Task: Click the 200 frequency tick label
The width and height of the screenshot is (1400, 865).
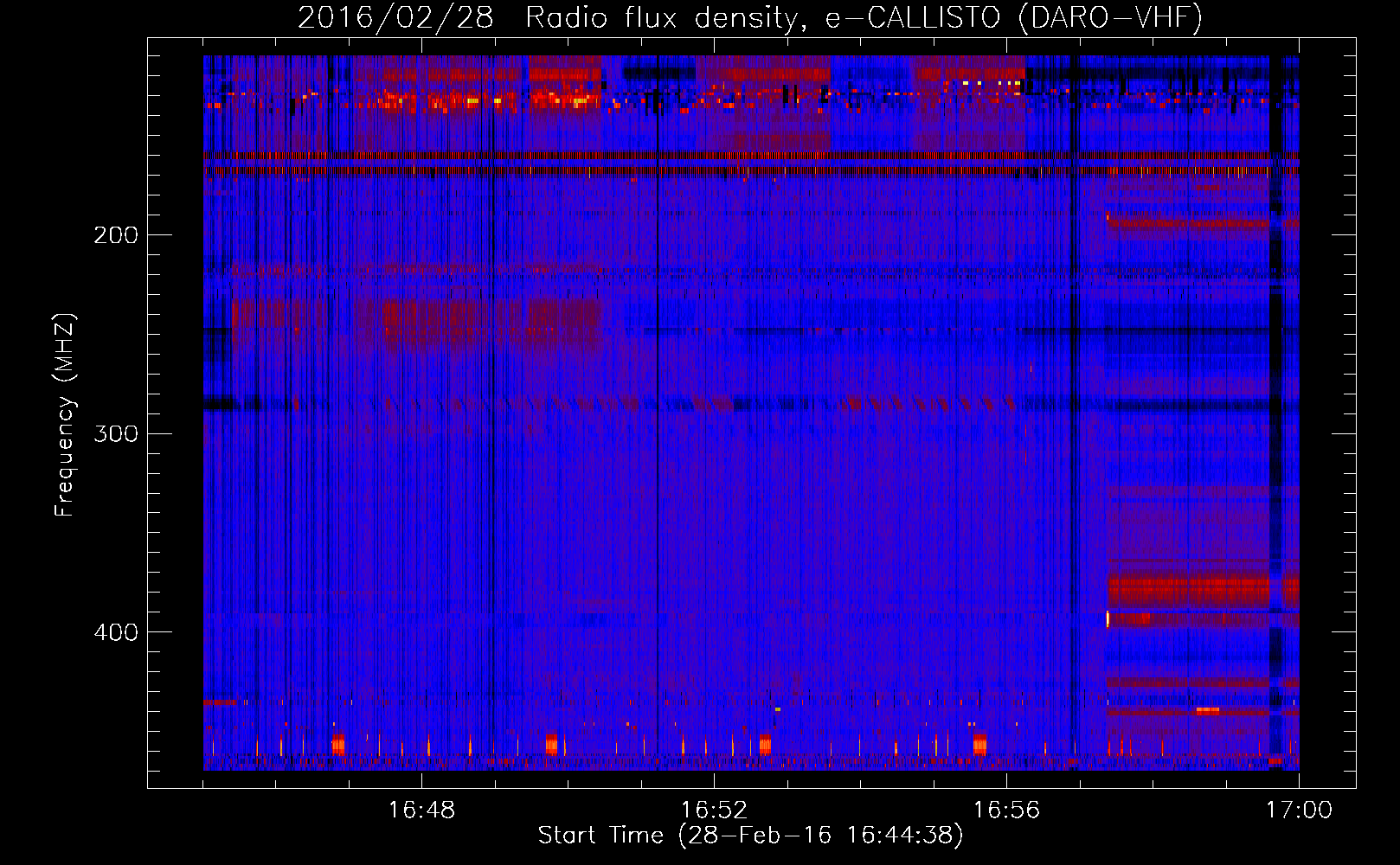Action: coord(116,235)
